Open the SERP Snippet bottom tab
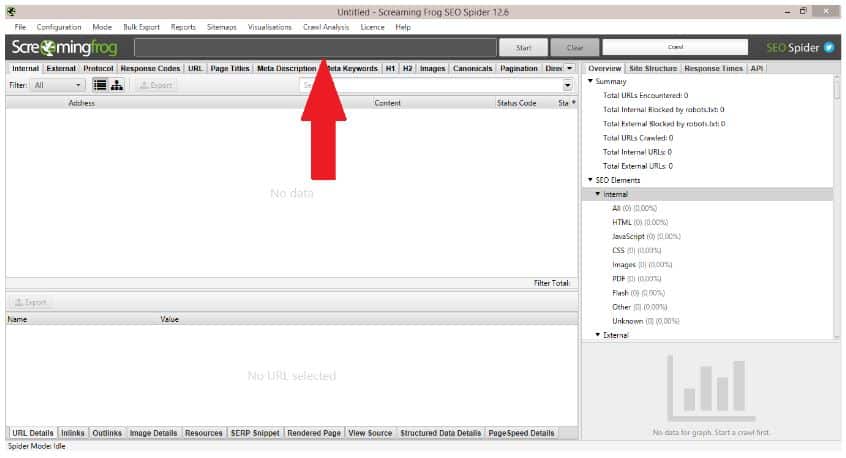This screenshot has height=458, width=846. pyautogui.click(x=255, y=433)
